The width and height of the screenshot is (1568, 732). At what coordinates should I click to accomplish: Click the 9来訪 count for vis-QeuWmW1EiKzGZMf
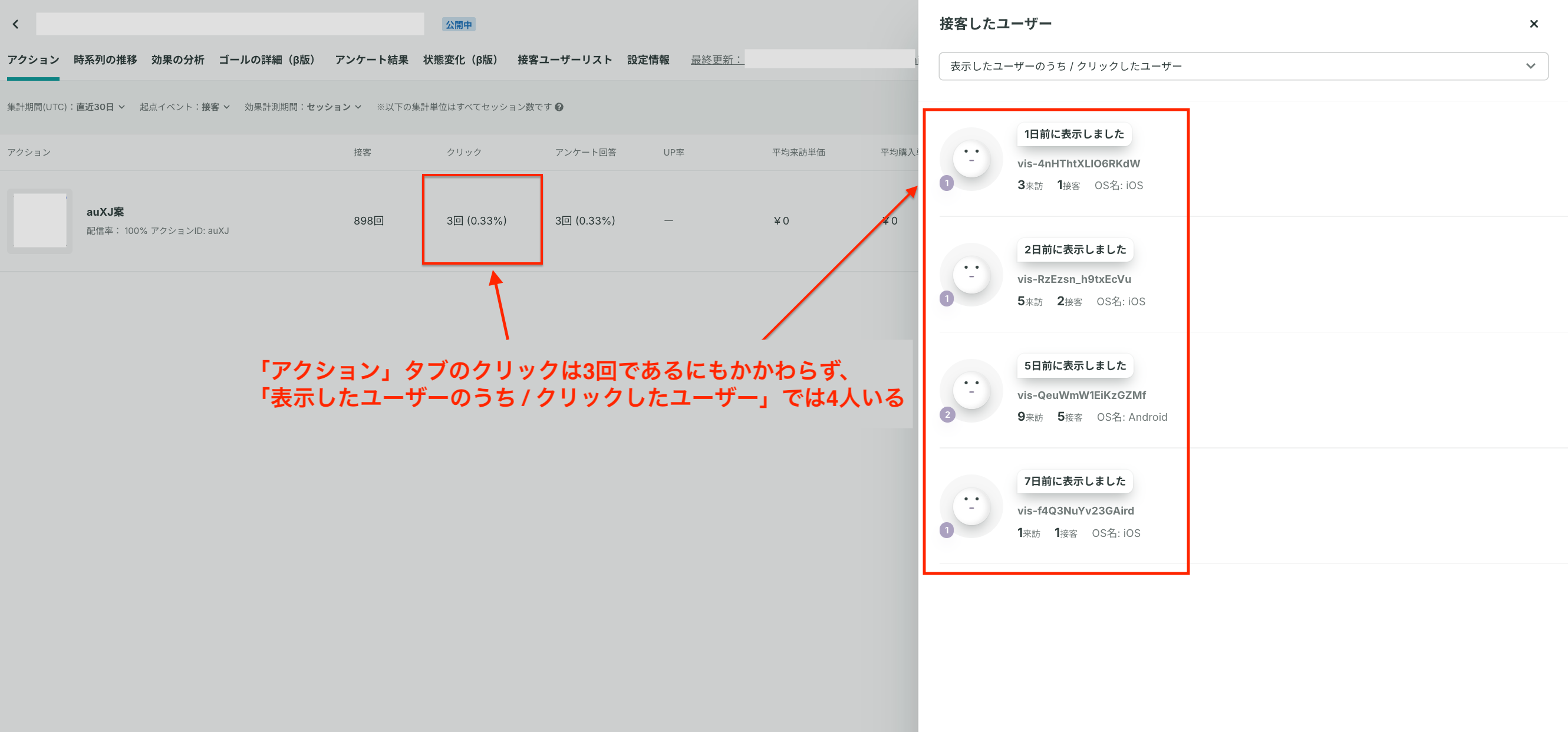1030,417
